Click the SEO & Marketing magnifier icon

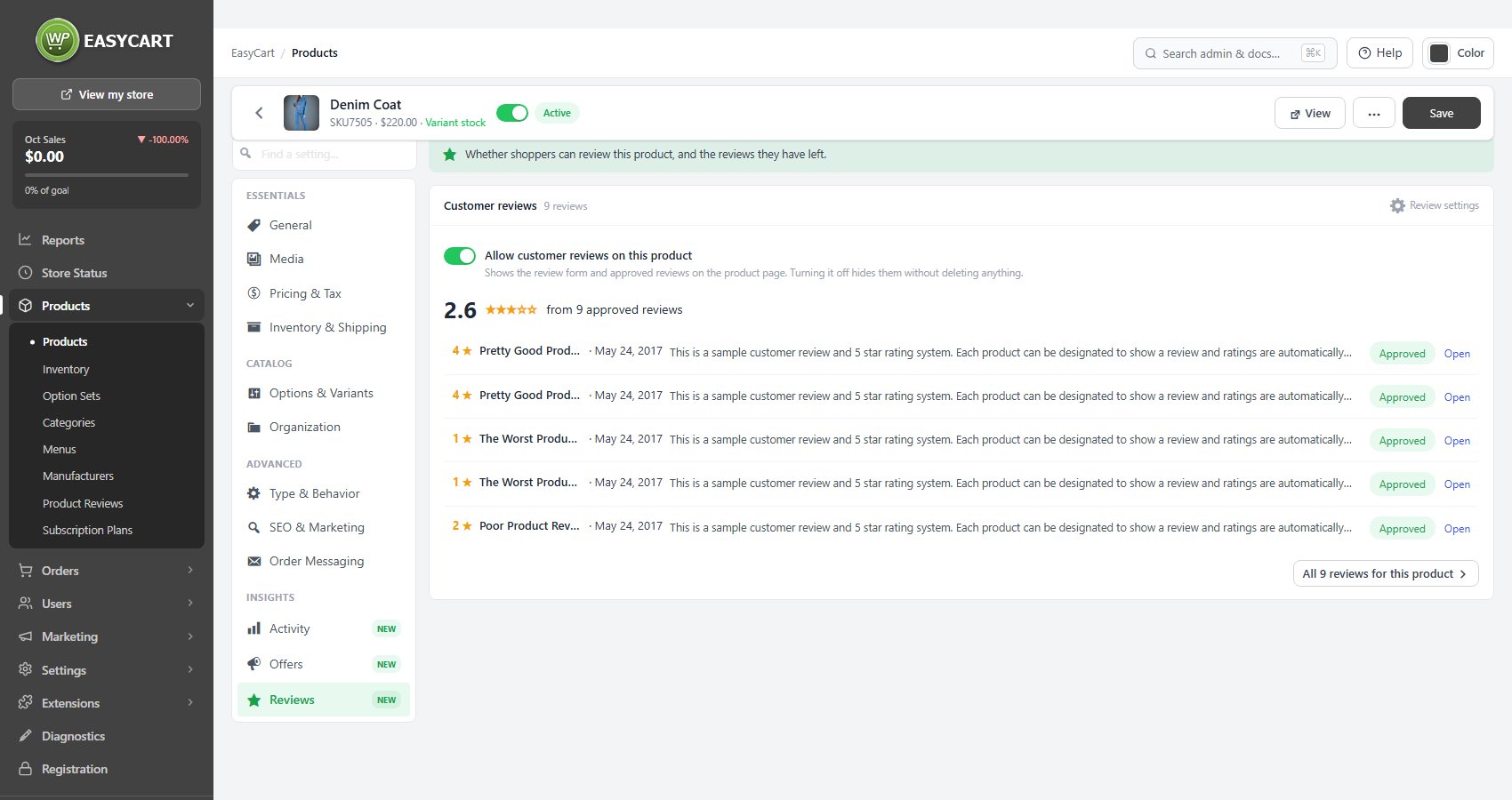pyautogui.click(x=253, y=527)
